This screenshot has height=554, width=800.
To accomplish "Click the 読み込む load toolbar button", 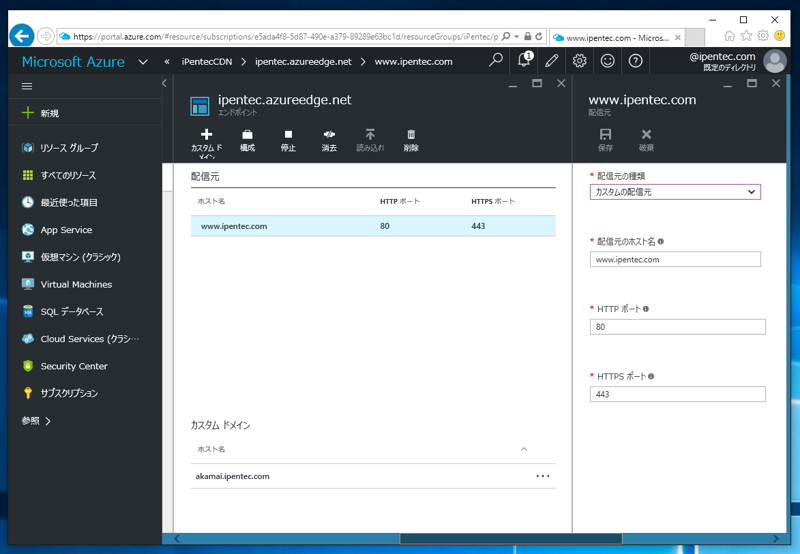I will point(370,140).
